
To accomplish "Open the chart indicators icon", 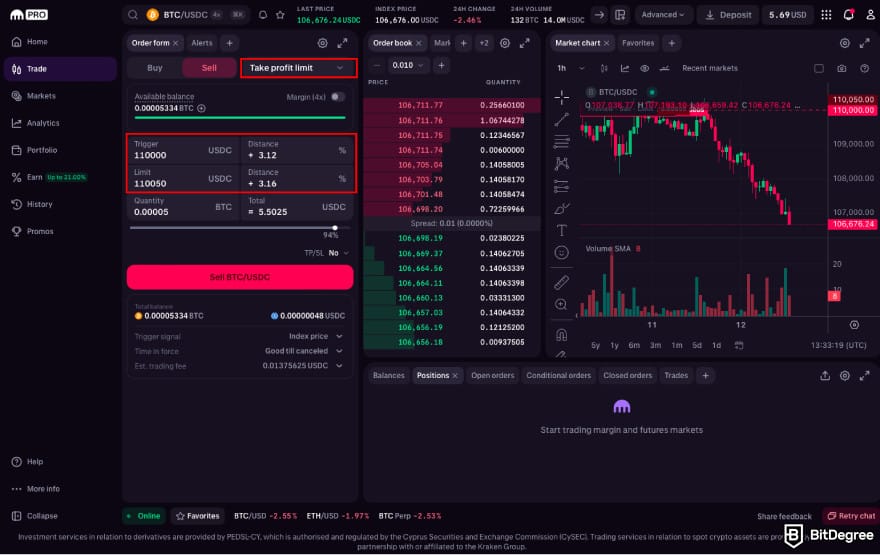I will click(625, 68).
